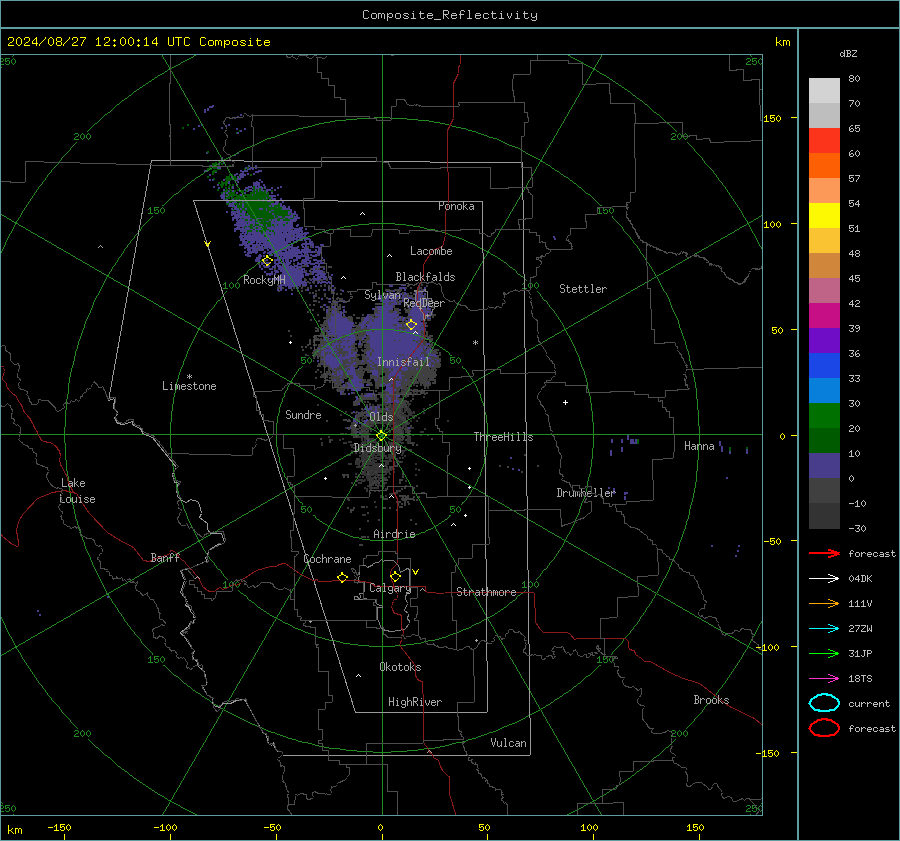Click the yellow diamond marker near RockyMH
Viewport: 900px width, 841px height.
pyautogui.click(x=267, y=261)
